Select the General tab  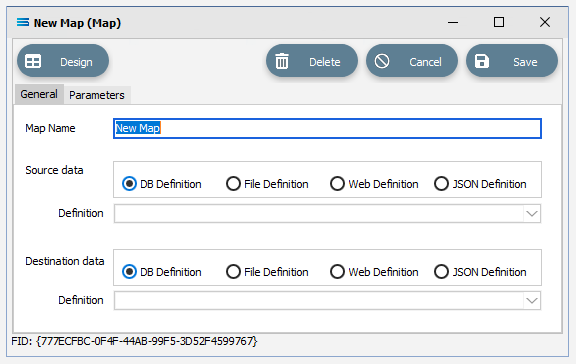(39, 94)
